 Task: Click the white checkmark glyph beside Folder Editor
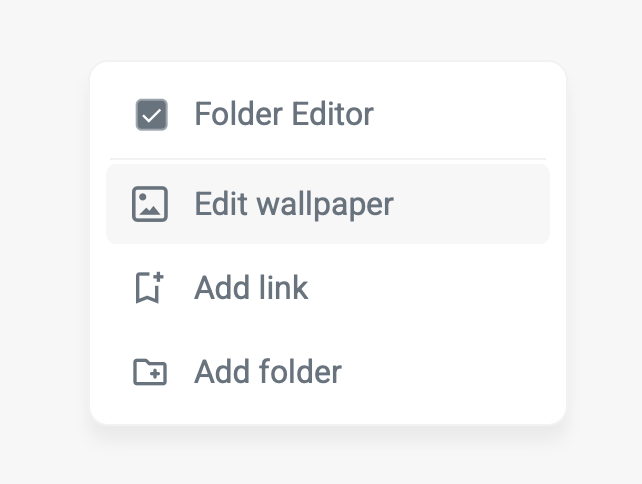coord(151,115)
